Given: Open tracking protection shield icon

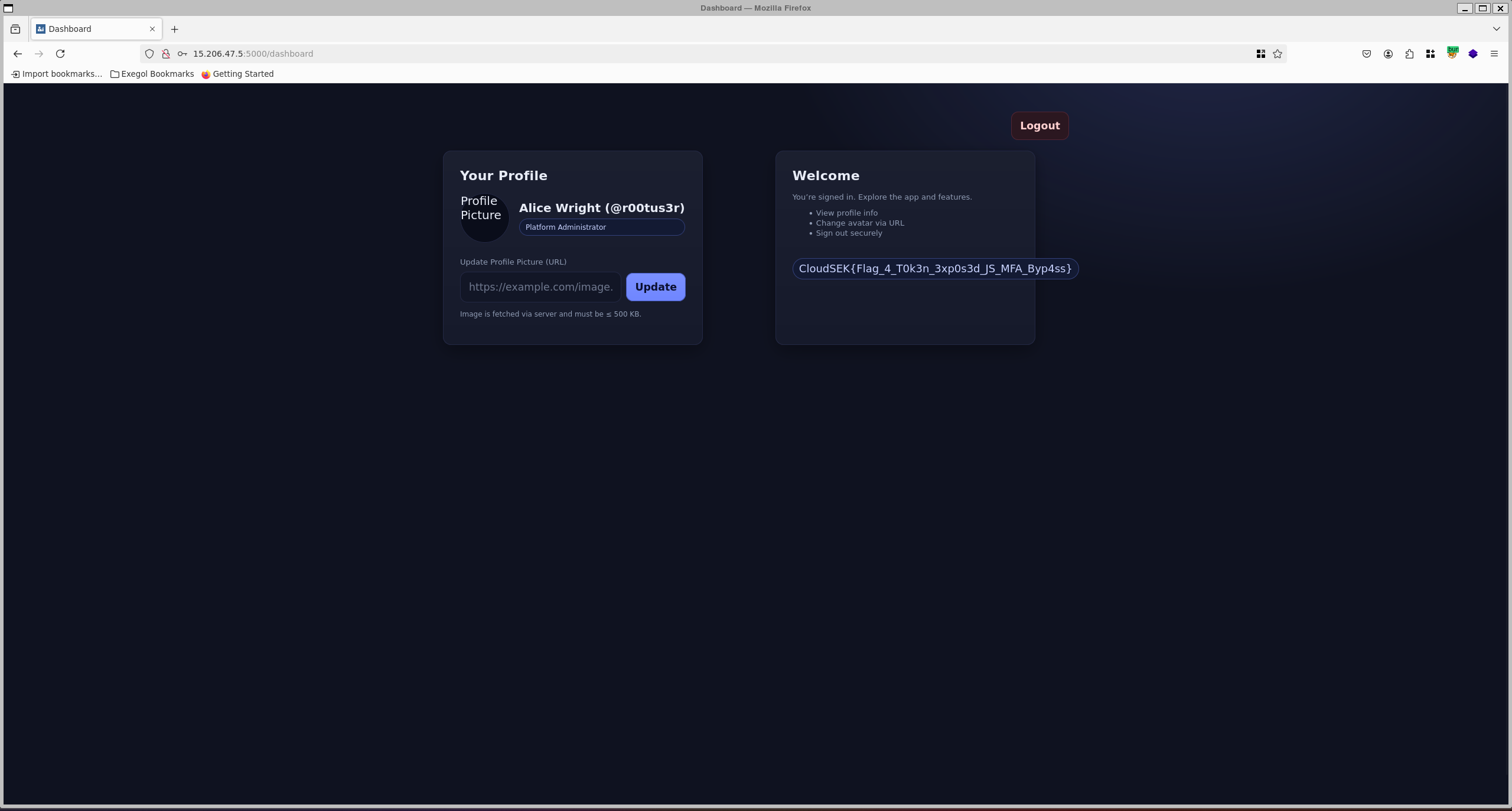Looking at the screenshot, I should click(x=149, y=54).
